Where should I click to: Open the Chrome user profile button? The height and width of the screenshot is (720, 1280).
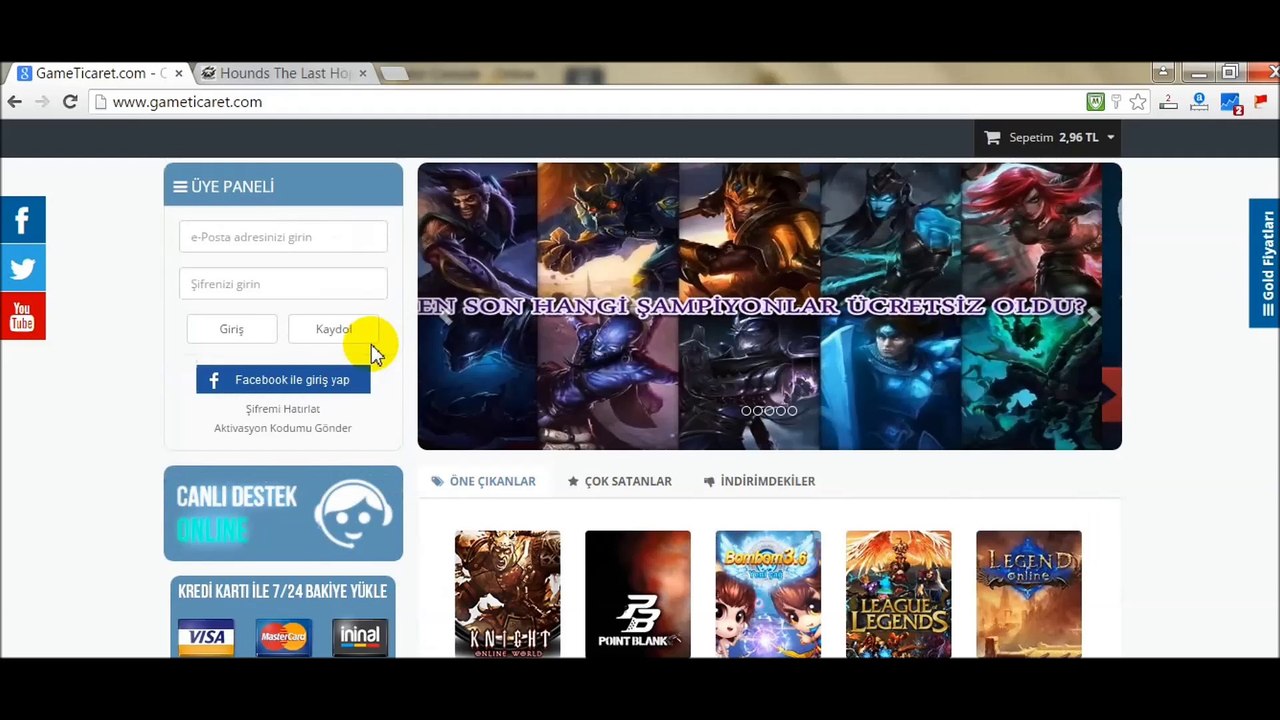1162,73
